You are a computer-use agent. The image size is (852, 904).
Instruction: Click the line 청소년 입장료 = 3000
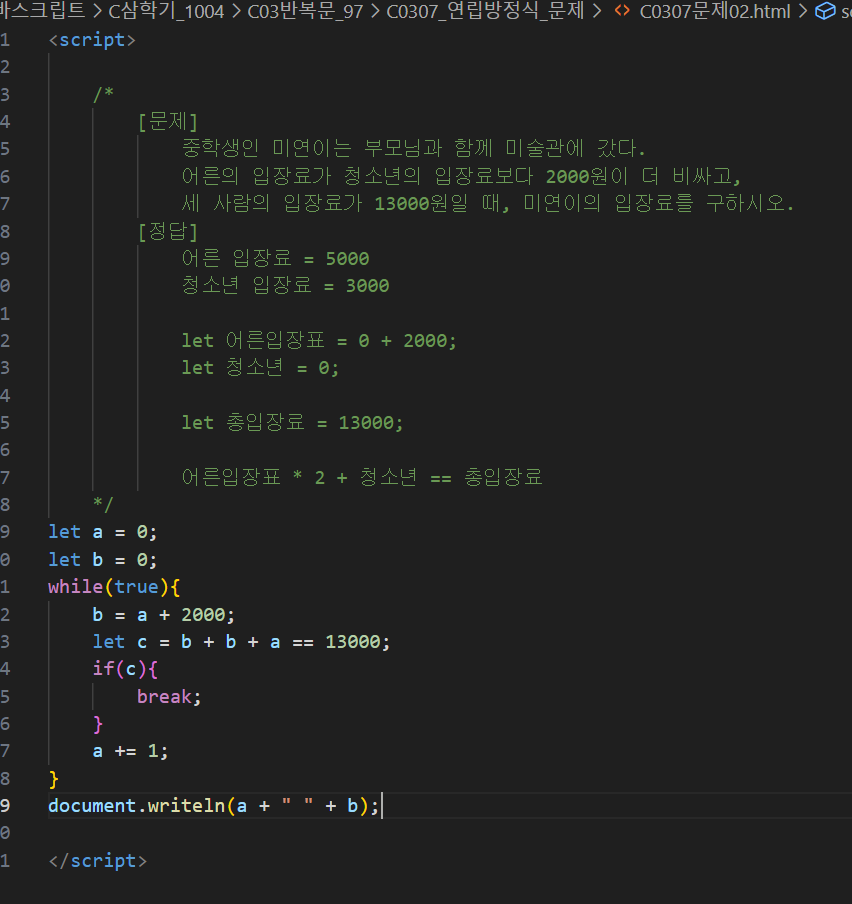(285, 285)
